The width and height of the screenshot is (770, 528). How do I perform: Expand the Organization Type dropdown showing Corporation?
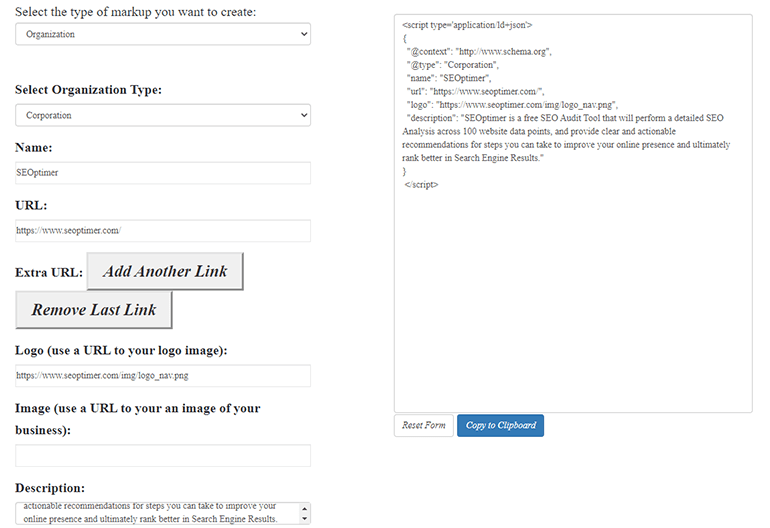click(162, 115)
